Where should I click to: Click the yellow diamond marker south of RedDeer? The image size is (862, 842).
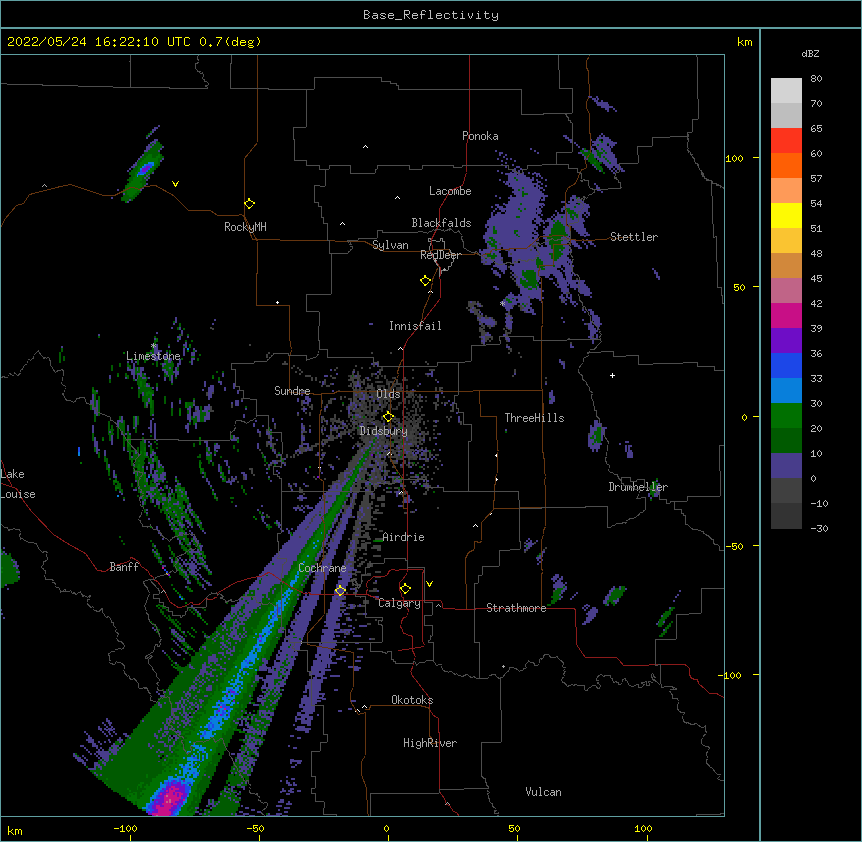pyautogui.click(x=425, y=281)
